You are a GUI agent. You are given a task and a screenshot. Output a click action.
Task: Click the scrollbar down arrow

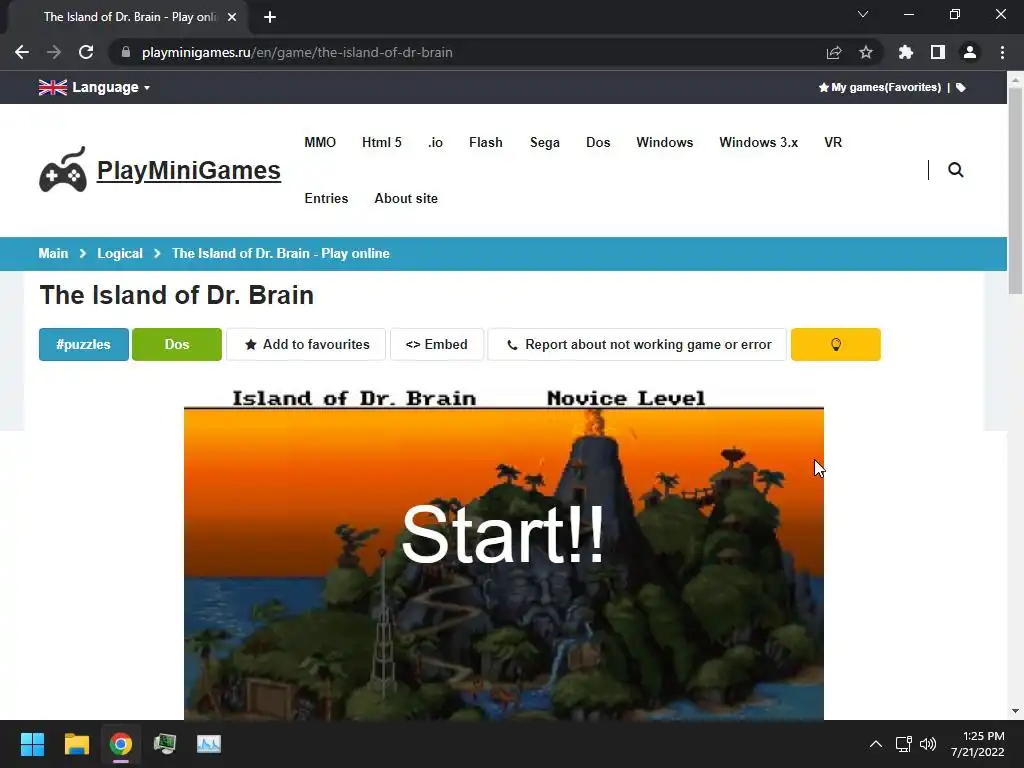pyautogui.click(x=1015, y=711)
